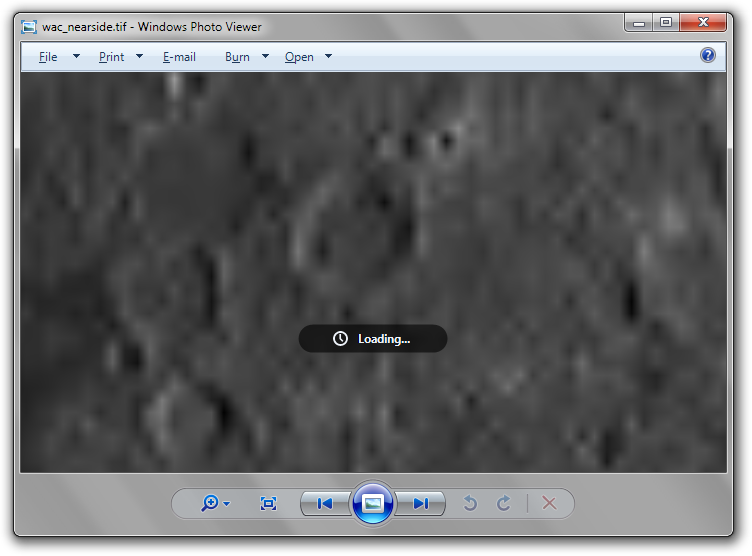
Task: Delete the current image
Action: coord(549,503)
